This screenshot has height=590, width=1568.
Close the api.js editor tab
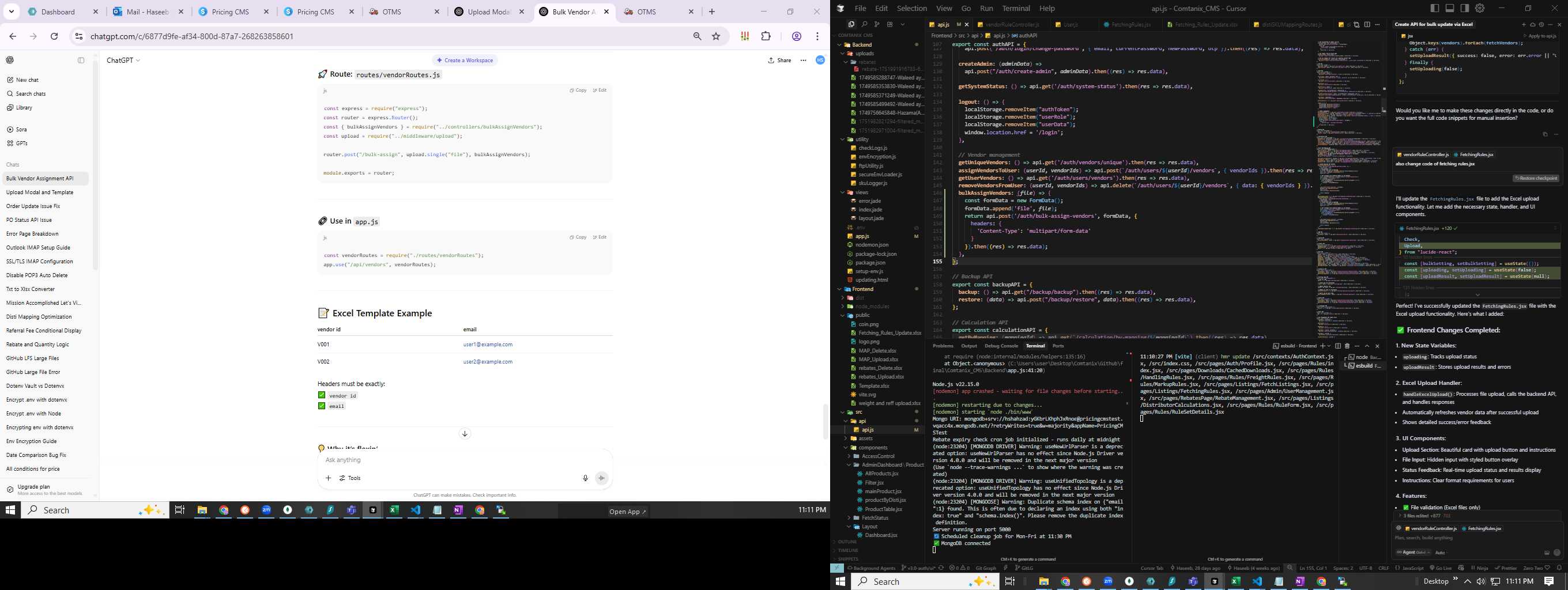(x=967, y=24)
